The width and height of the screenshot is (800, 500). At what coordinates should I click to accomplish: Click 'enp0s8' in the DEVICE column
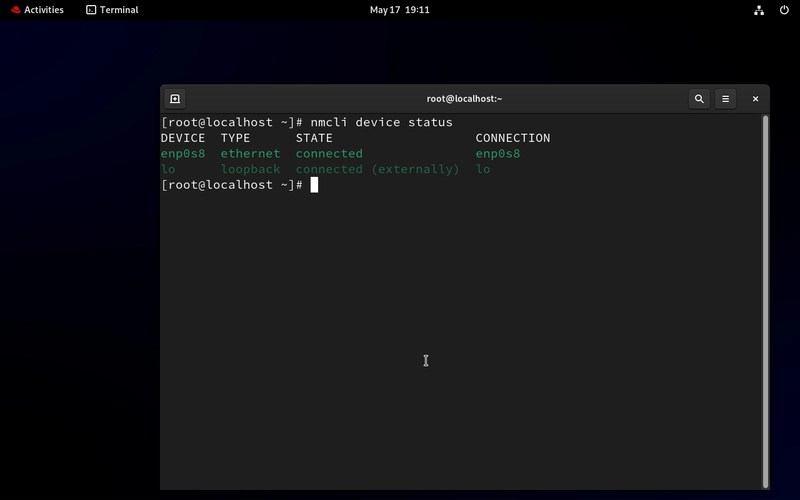pyautogui.click(x=183, y=154)
